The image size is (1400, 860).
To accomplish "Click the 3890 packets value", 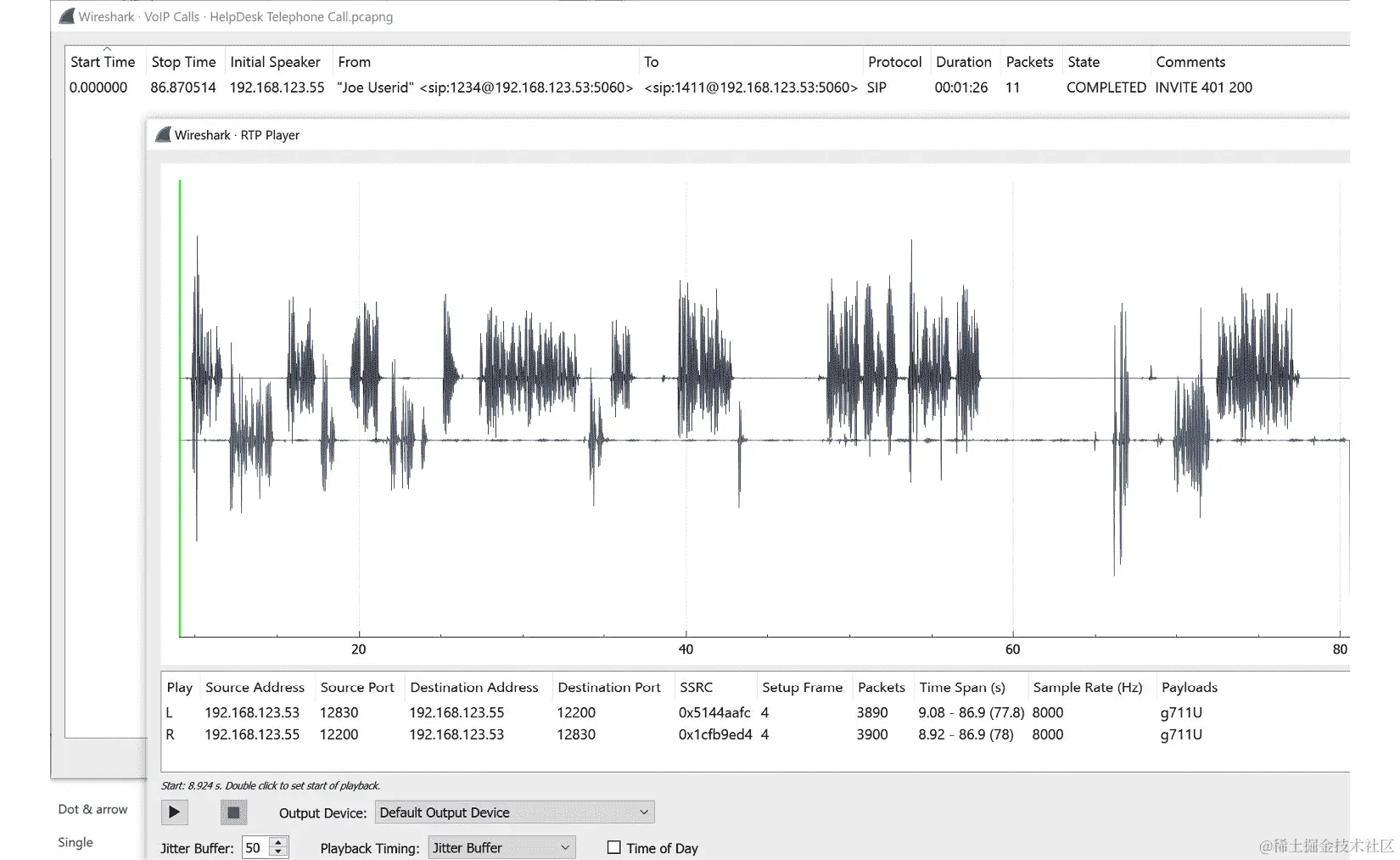I will (872, 712).
